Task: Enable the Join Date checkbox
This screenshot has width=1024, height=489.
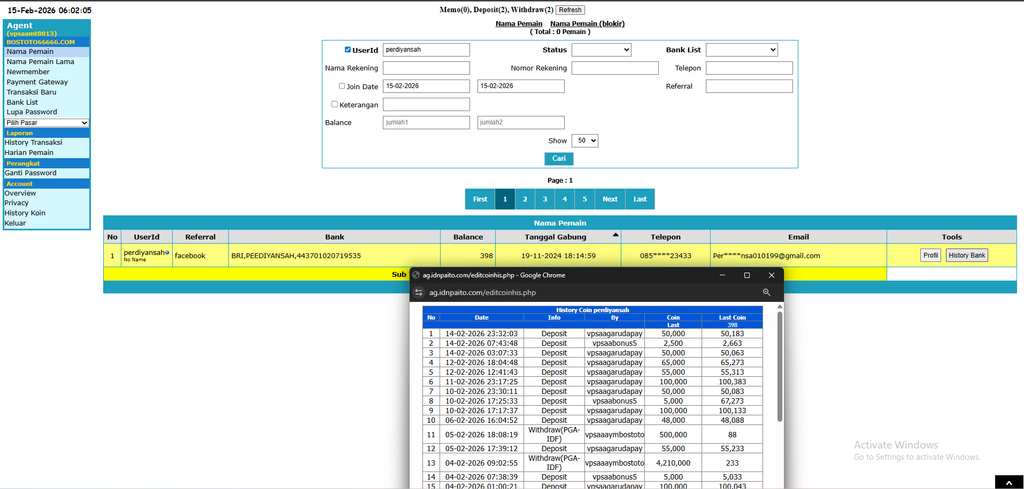Action: [x=342, y=86]
